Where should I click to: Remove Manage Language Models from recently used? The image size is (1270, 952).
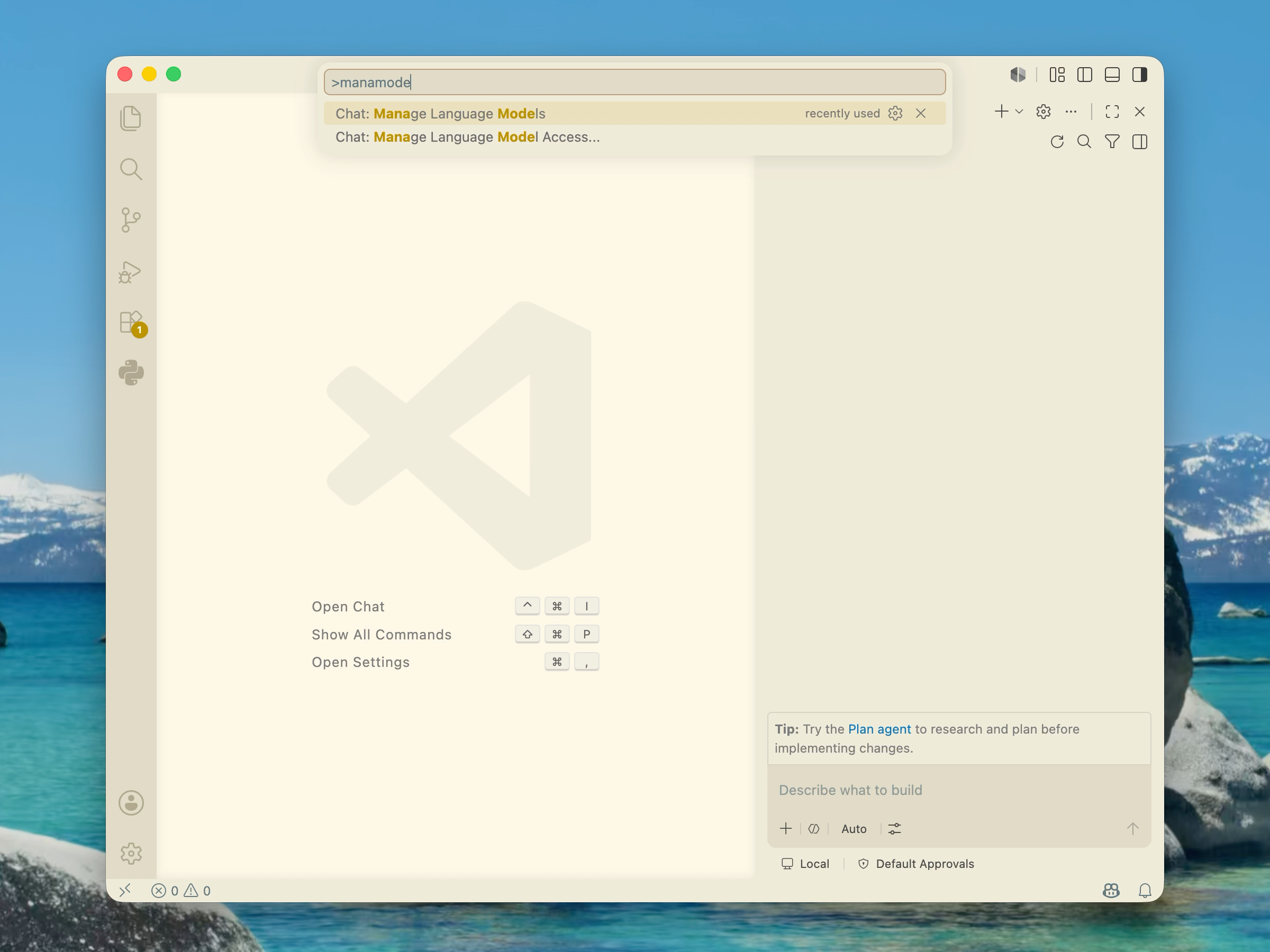pyautogui.click(x=920, y=113)
